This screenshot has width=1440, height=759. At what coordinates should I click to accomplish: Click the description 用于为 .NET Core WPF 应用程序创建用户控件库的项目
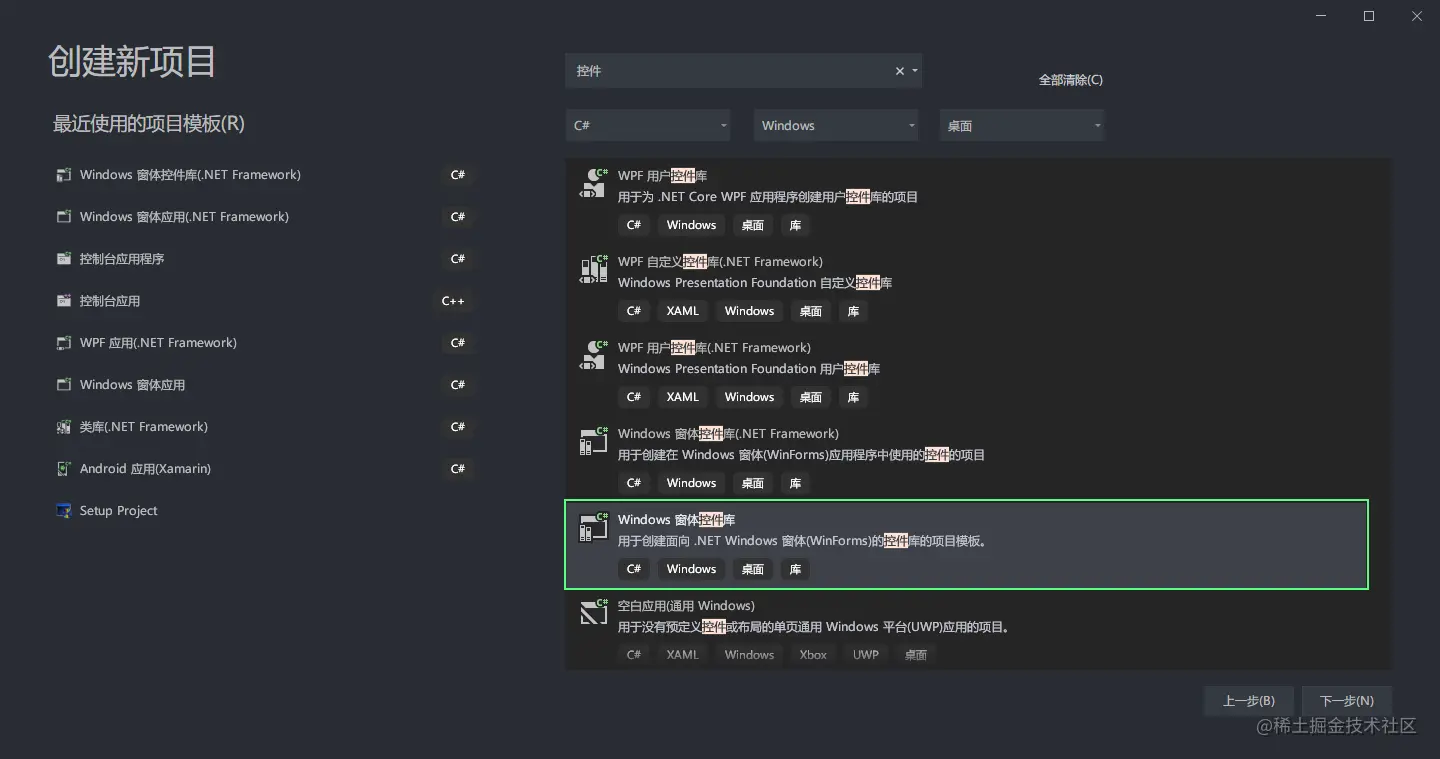tap(768, 198)
